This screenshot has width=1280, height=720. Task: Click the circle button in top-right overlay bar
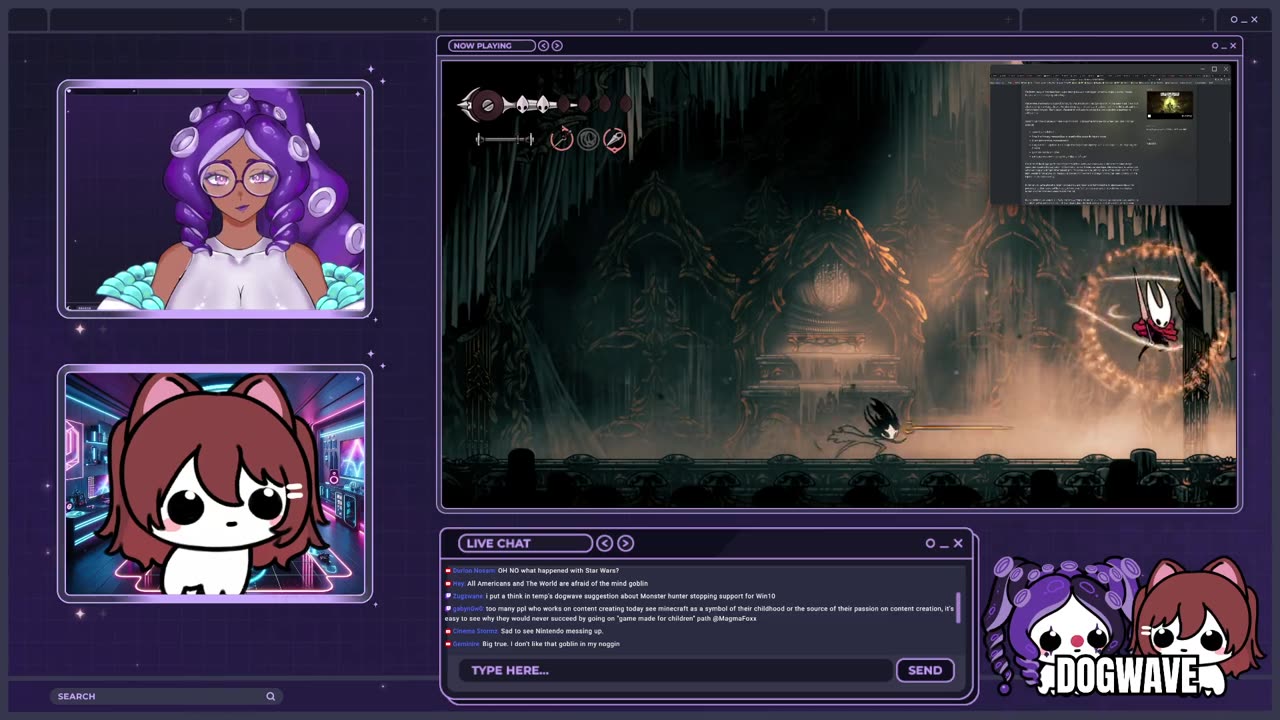point(1234,19)
